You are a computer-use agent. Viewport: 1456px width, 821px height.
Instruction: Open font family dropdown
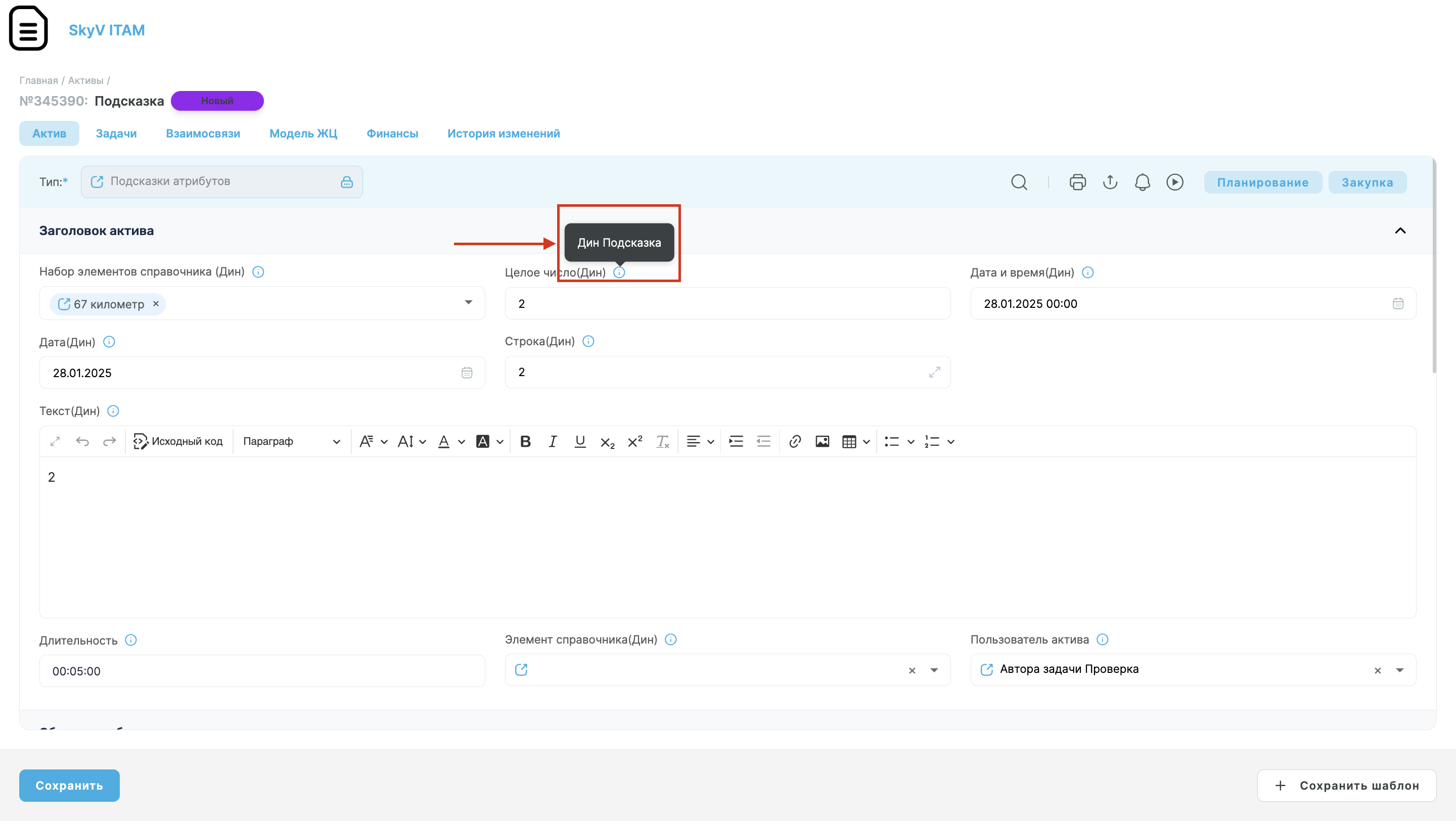(374, 441)
